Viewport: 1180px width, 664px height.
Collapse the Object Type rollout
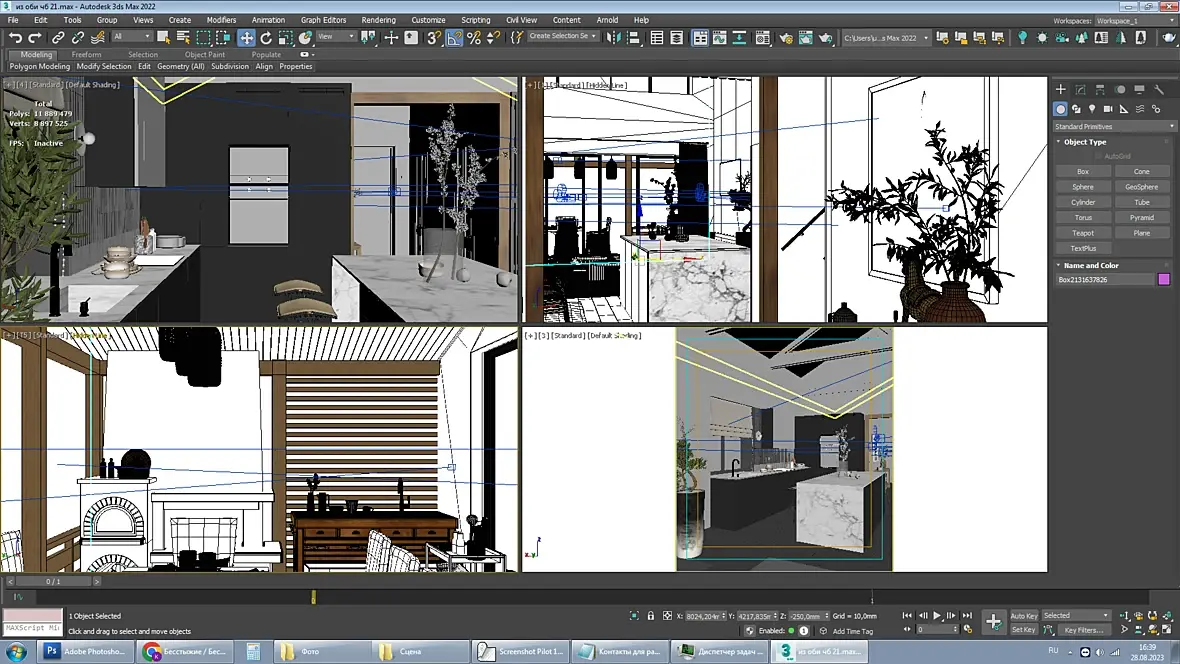[1084, 142]
